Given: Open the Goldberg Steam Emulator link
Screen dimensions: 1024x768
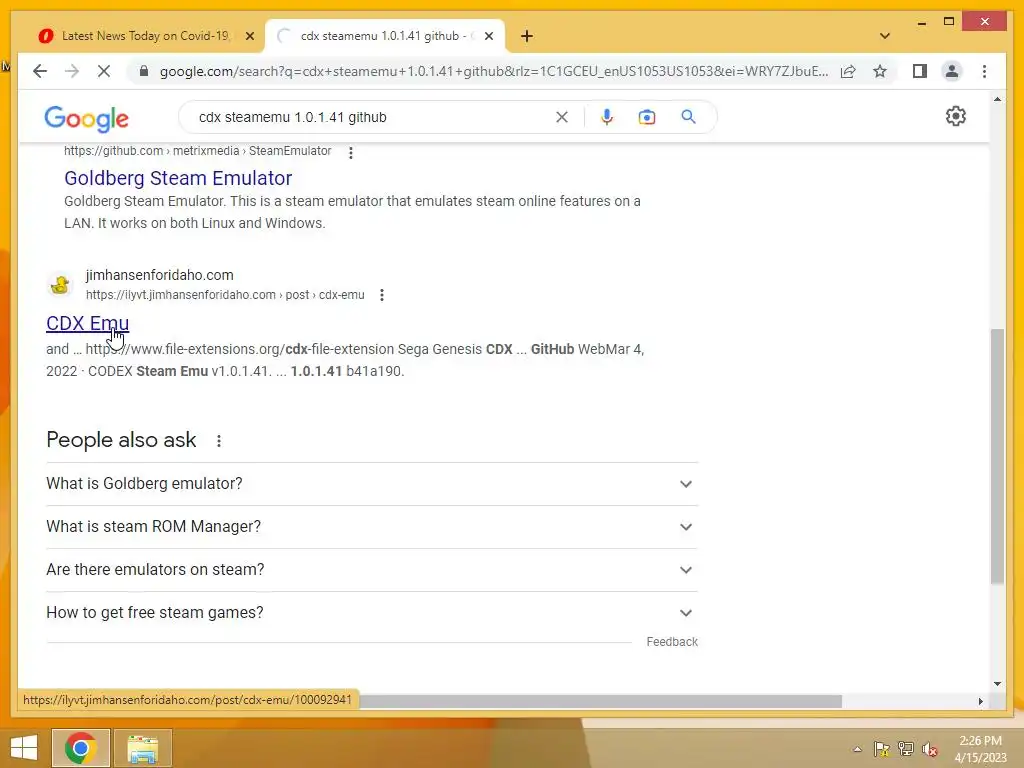Looking at the screenshot, I should click(x=178, y=178).
